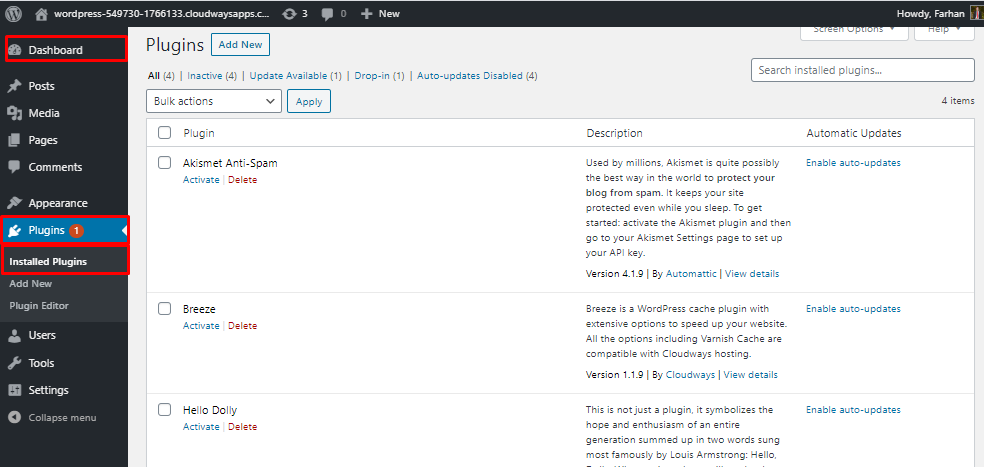
Task: Click the home site icon in admin bar
Action: pyautogui.click(x=41, y=13)
